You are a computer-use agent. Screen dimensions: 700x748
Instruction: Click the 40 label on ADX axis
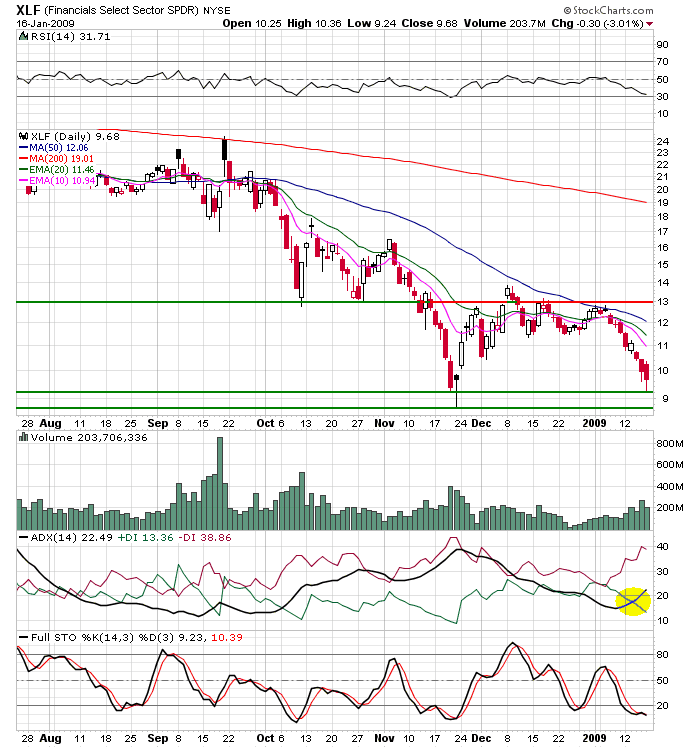[662, 547]
